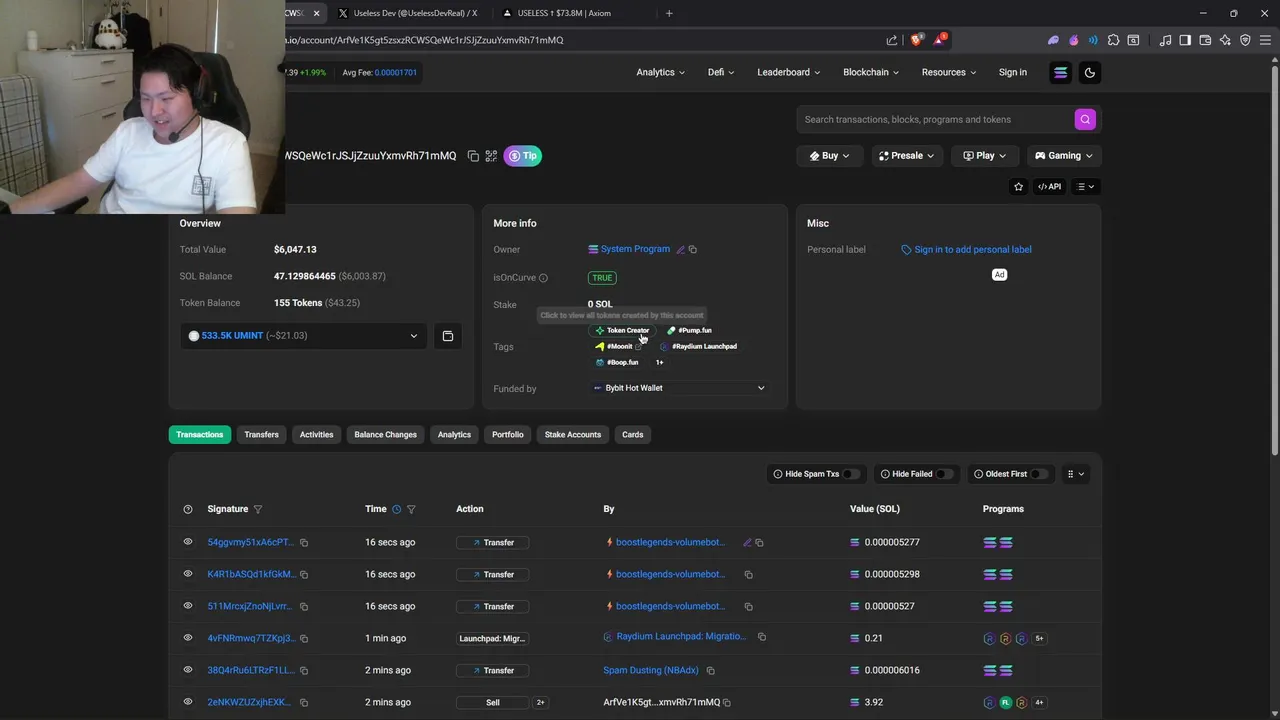1280x720 pixels.
Task: Open the Balance Changes tab
Action: tap(385, 435)
